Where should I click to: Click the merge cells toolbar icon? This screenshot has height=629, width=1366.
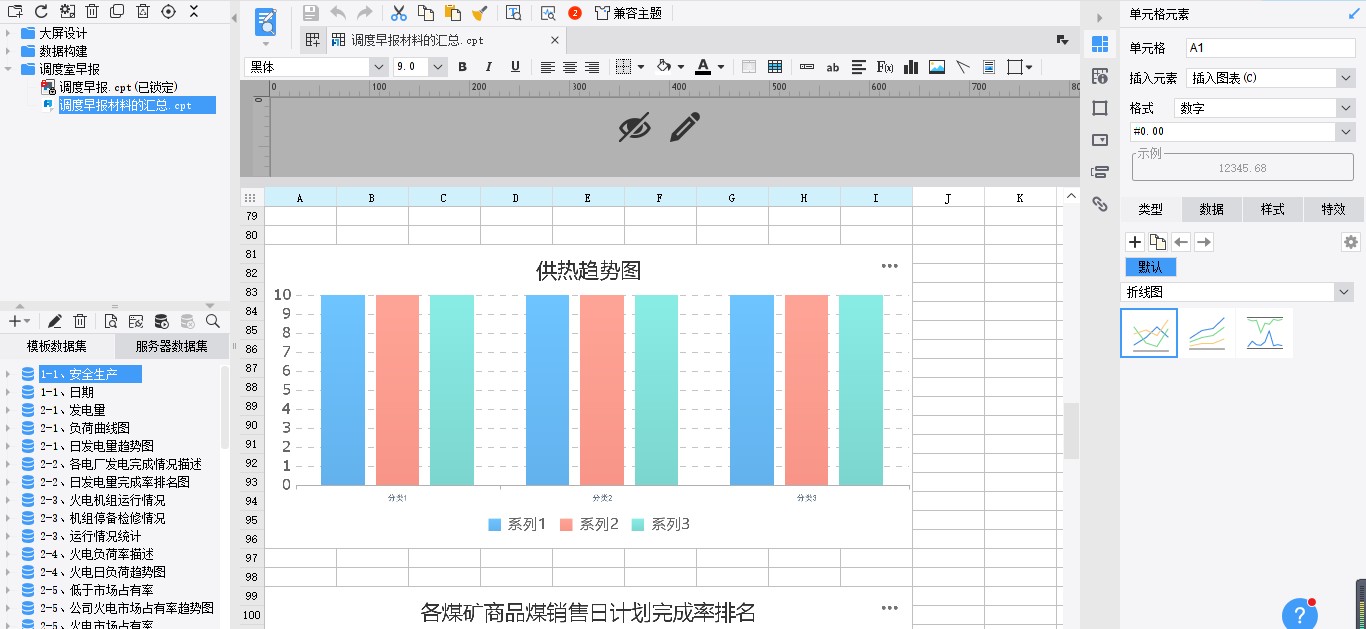749,67
